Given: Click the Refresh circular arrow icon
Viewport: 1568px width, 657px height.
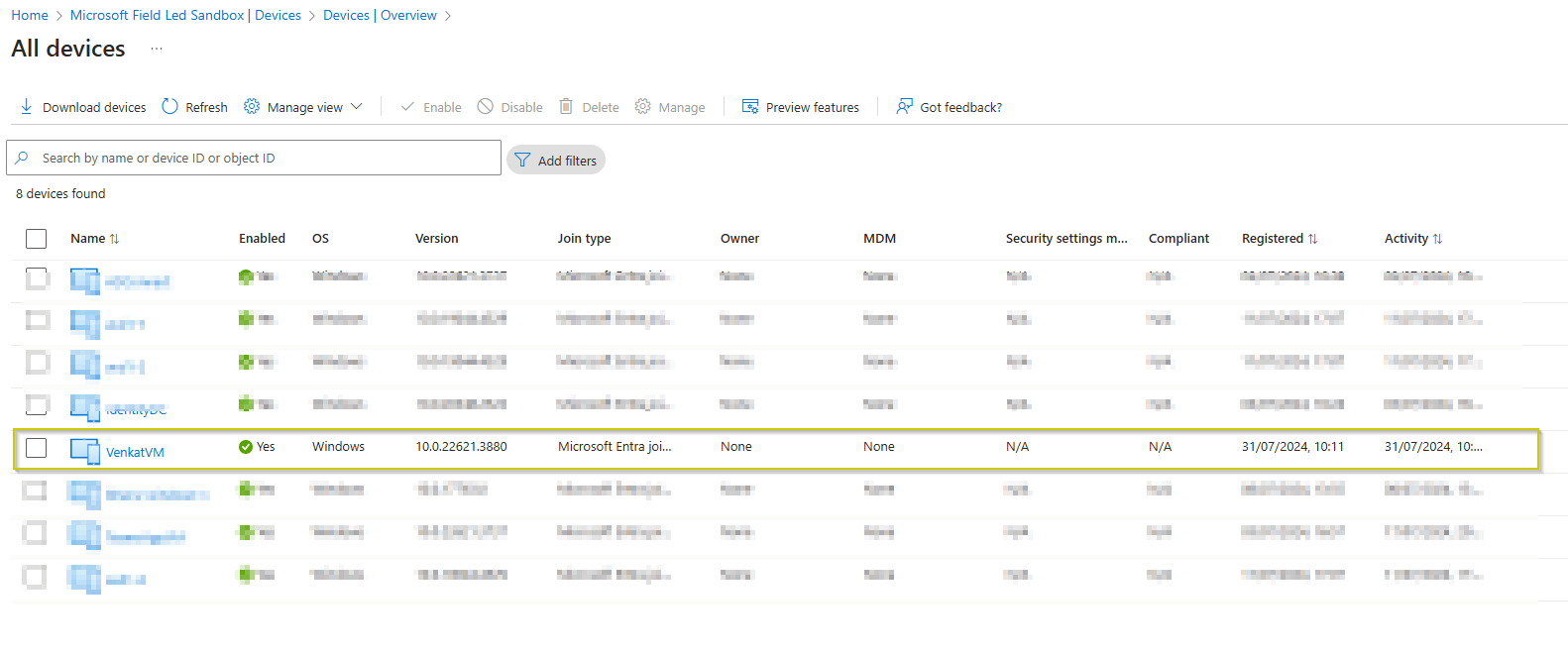Looking at the screenshot, I should click(169, 106).
